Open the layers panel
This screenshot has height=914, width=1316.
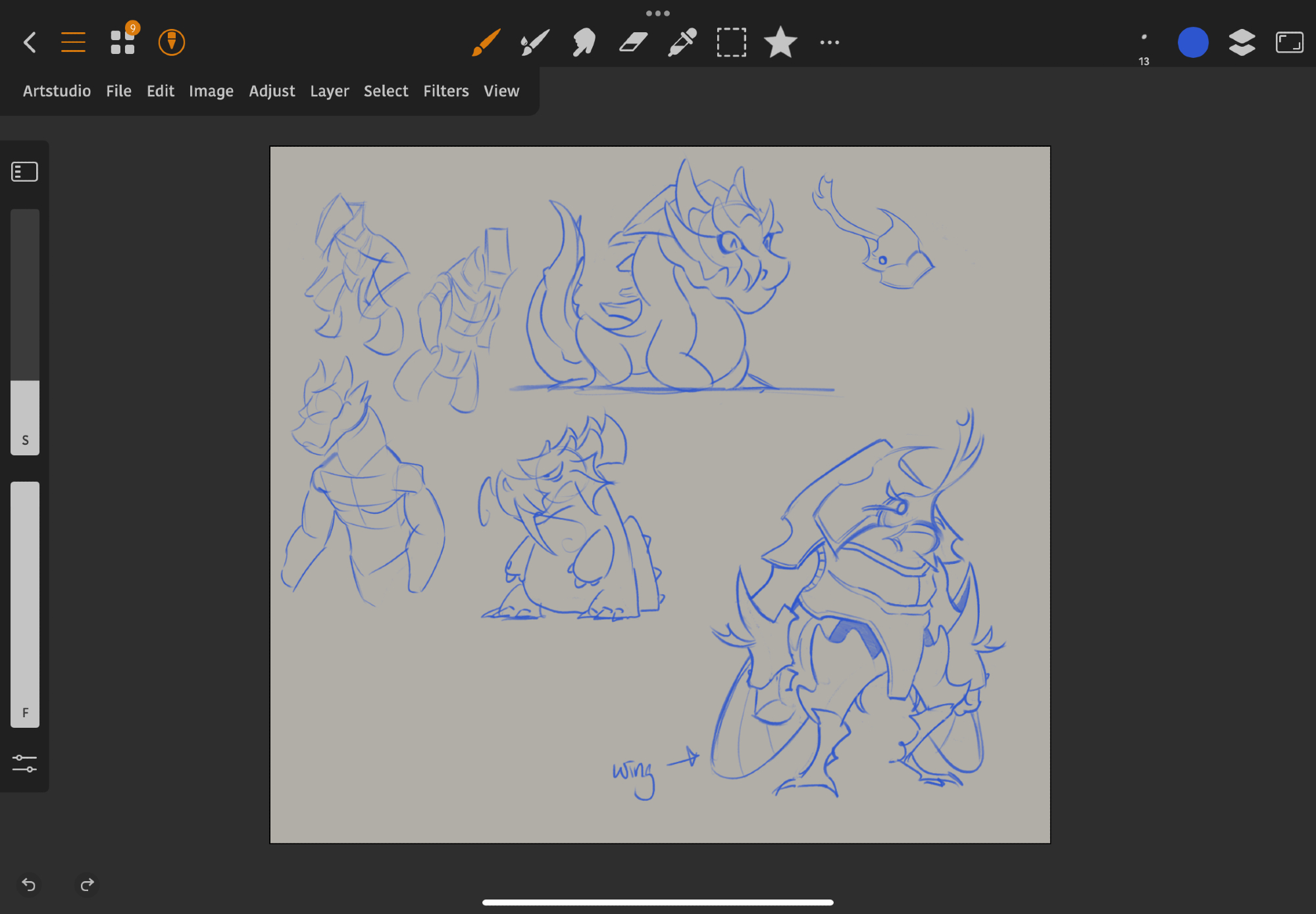point(1242,43)
